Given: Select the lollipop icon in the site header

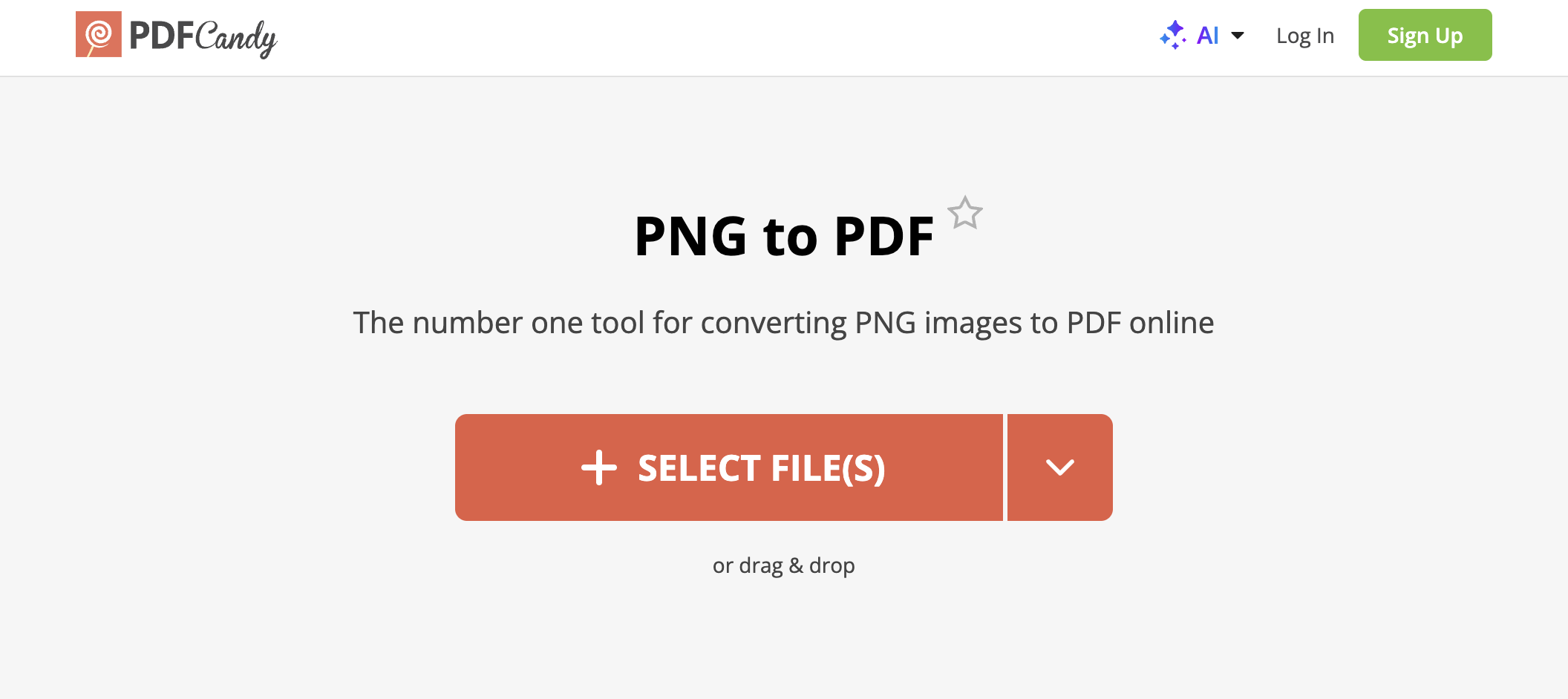Looking at the screenshot, I should [97, 35].
